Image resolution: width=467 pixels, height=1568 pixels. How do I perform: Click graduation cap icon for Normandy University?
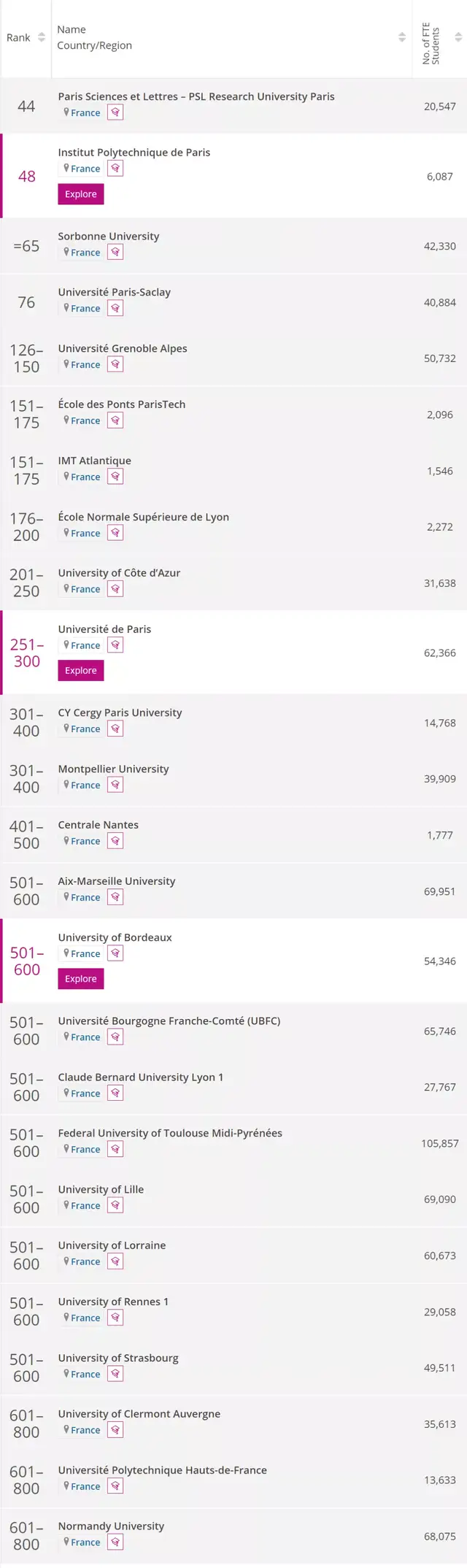click(115, 1542)
